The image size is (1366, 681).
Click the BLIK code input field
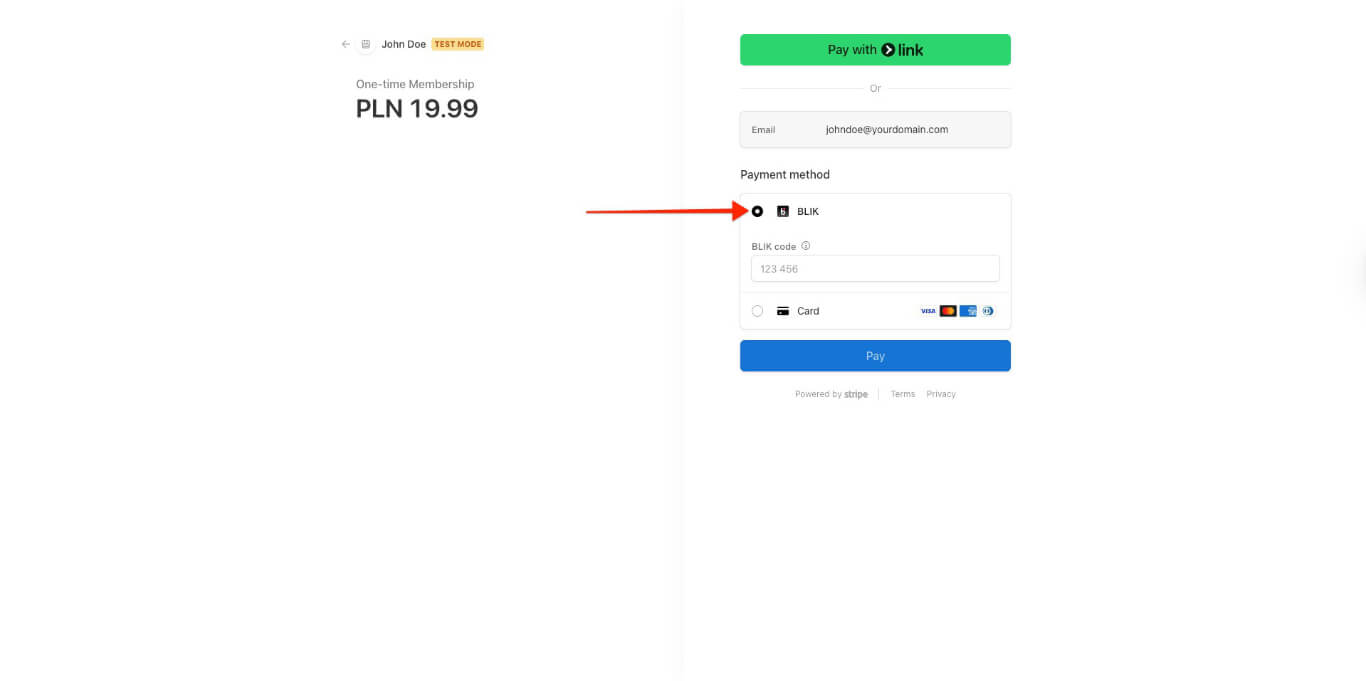pos(875,268)
